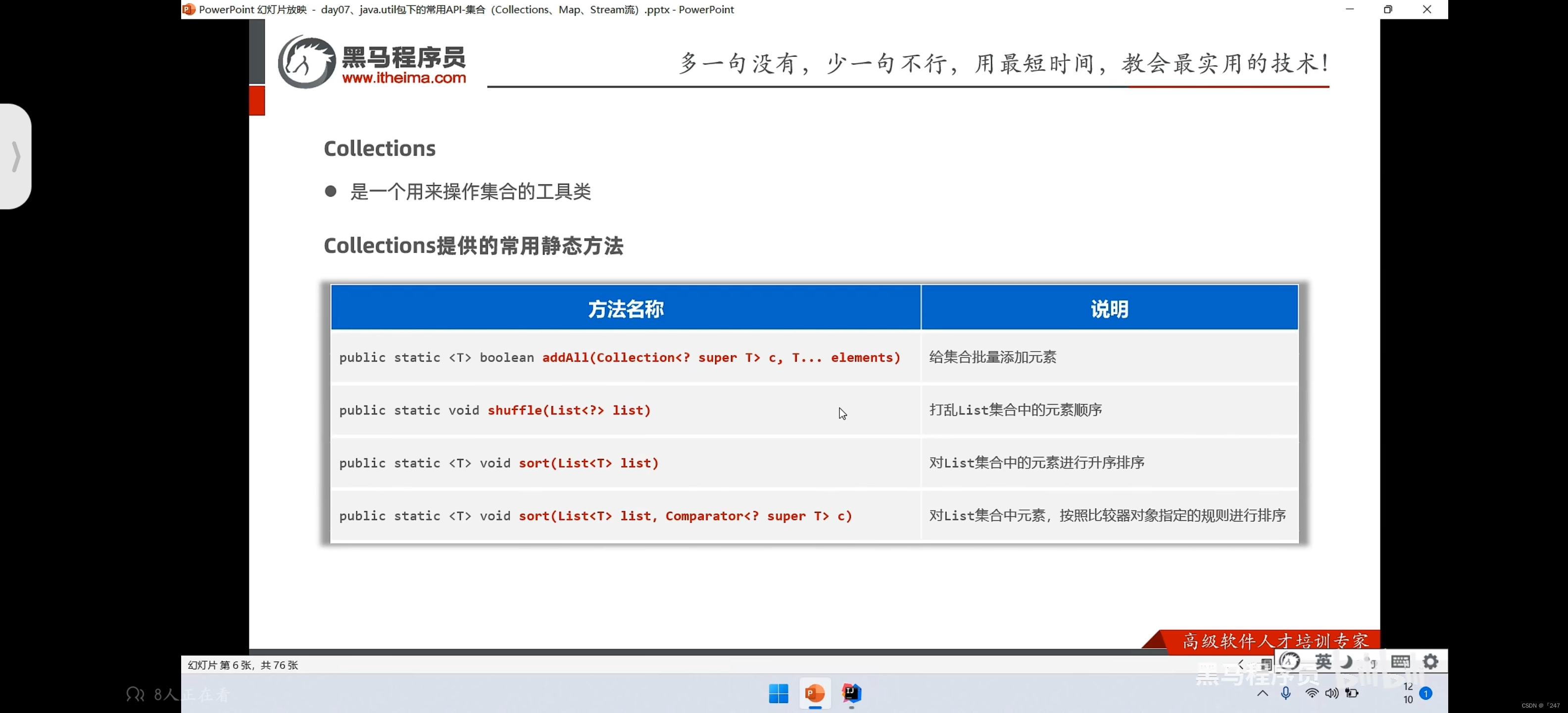
Task: Open the slideshow all-slides view icon
Action: (x=1266, y=664)
